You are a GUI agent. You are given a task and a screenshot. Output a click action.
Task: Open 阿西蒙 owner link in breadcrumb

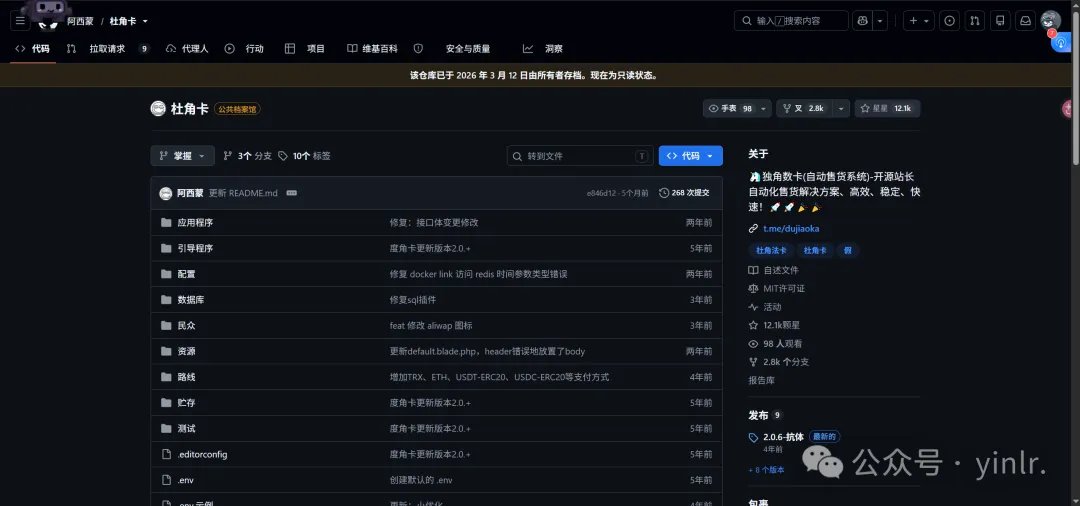(x=80, y=21)
